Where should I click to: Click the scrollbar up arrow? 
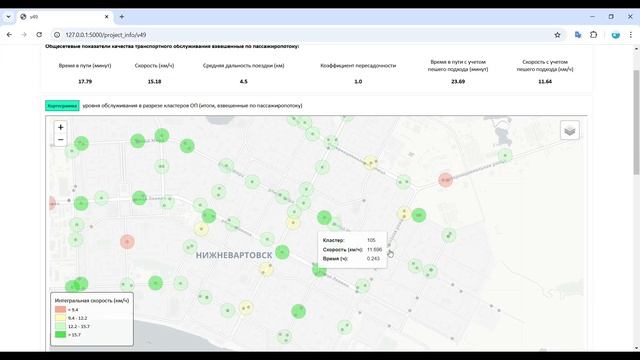pos(636,49)
